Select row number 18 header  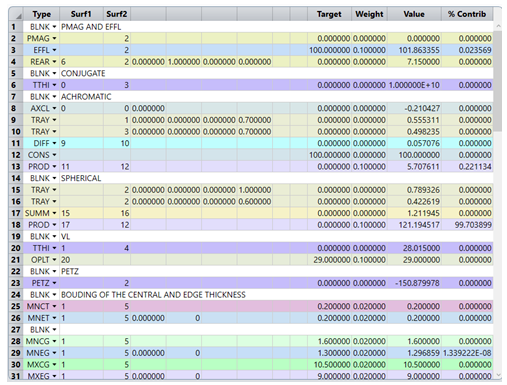16,225
